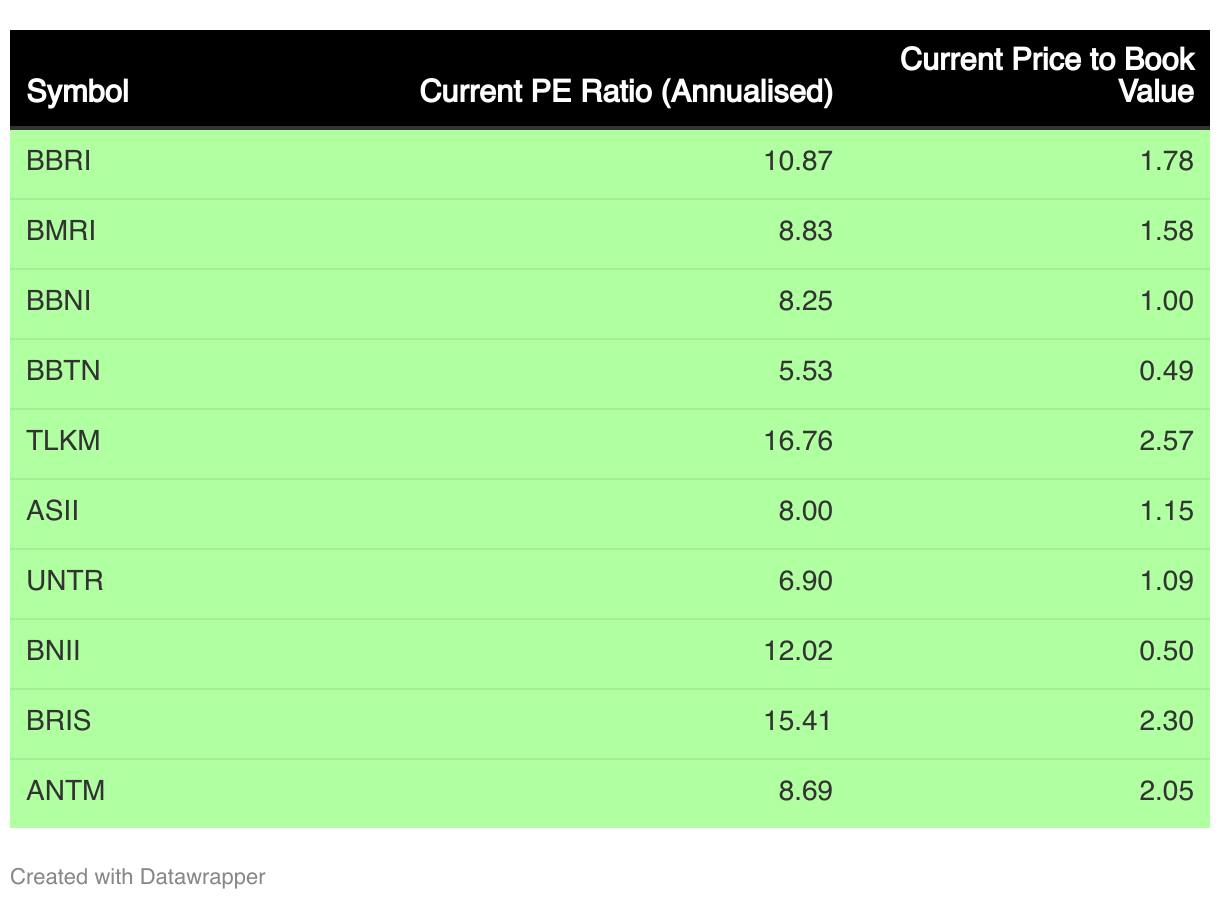Open the Created with Datawrapper link
Image resolution: width=1220 pixels, height=900 pixels.
[138, 877]
